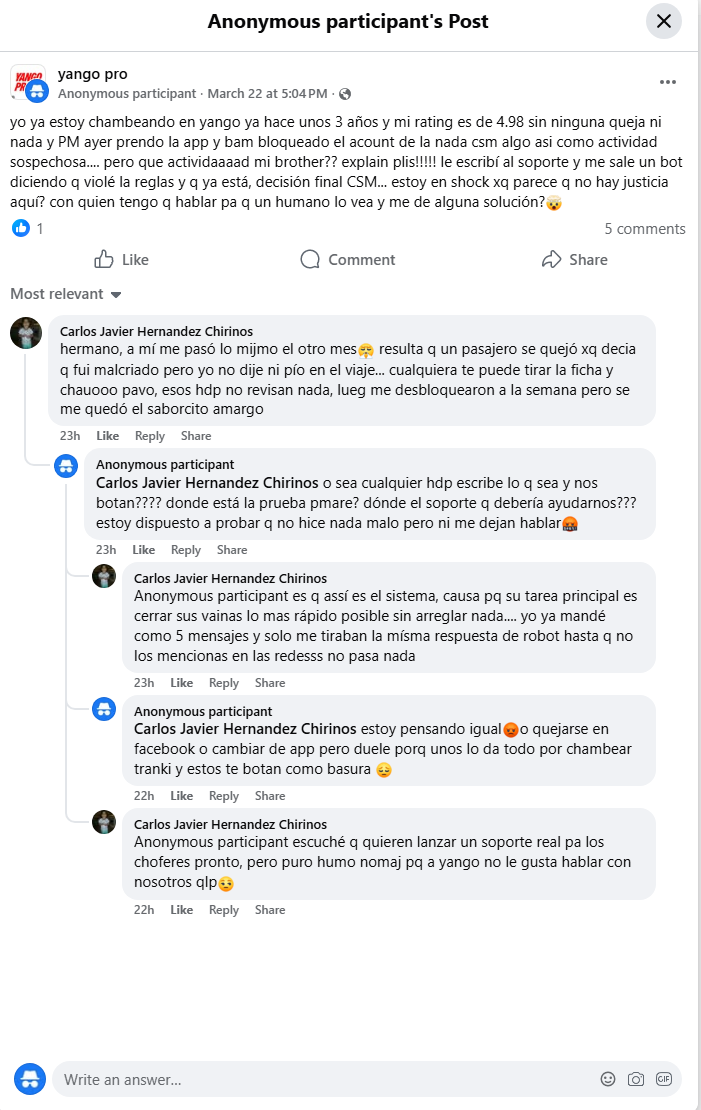Like the last comment about soporte real

181,910
